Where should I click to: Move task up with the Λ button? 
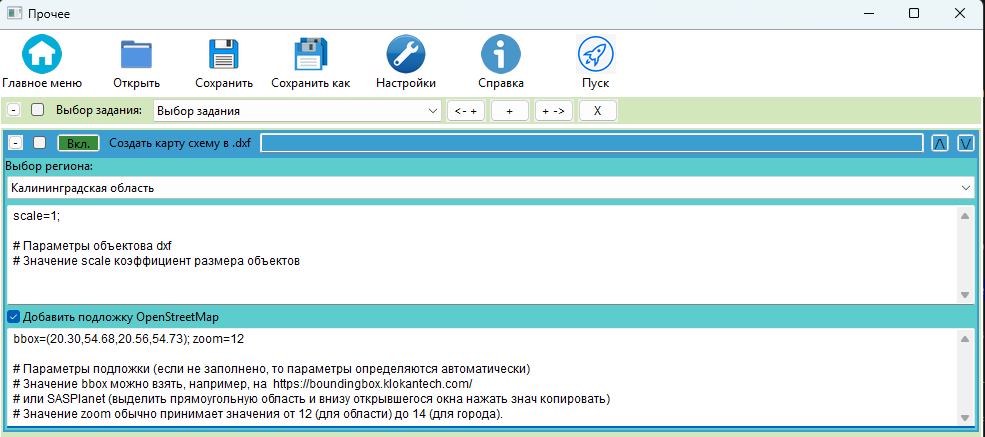pos(939,143)
